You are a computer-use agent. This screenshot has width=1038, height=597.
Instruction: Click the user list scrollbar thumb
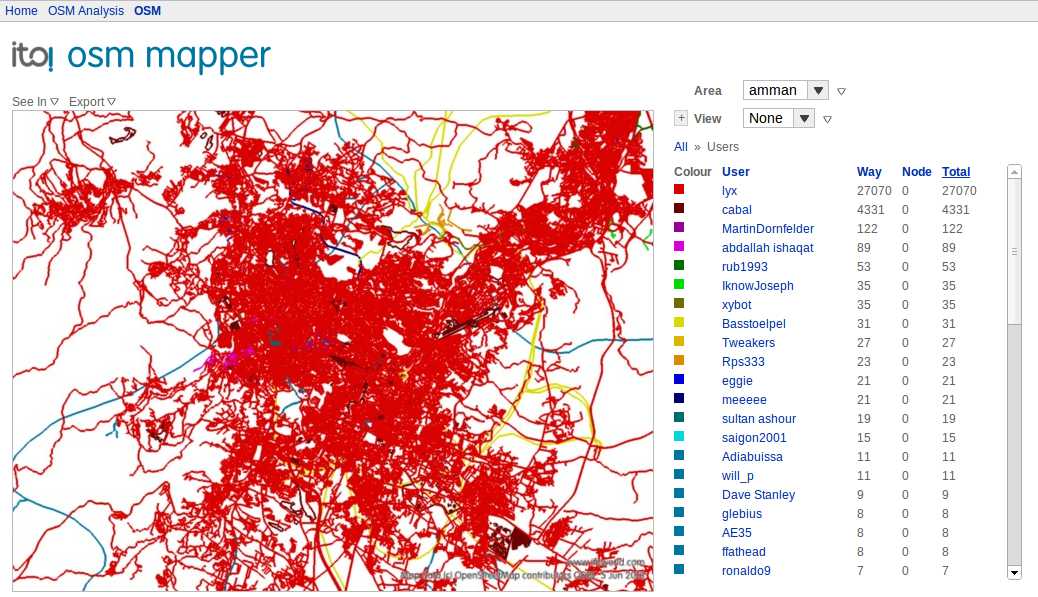click(x=1014, y=252)
